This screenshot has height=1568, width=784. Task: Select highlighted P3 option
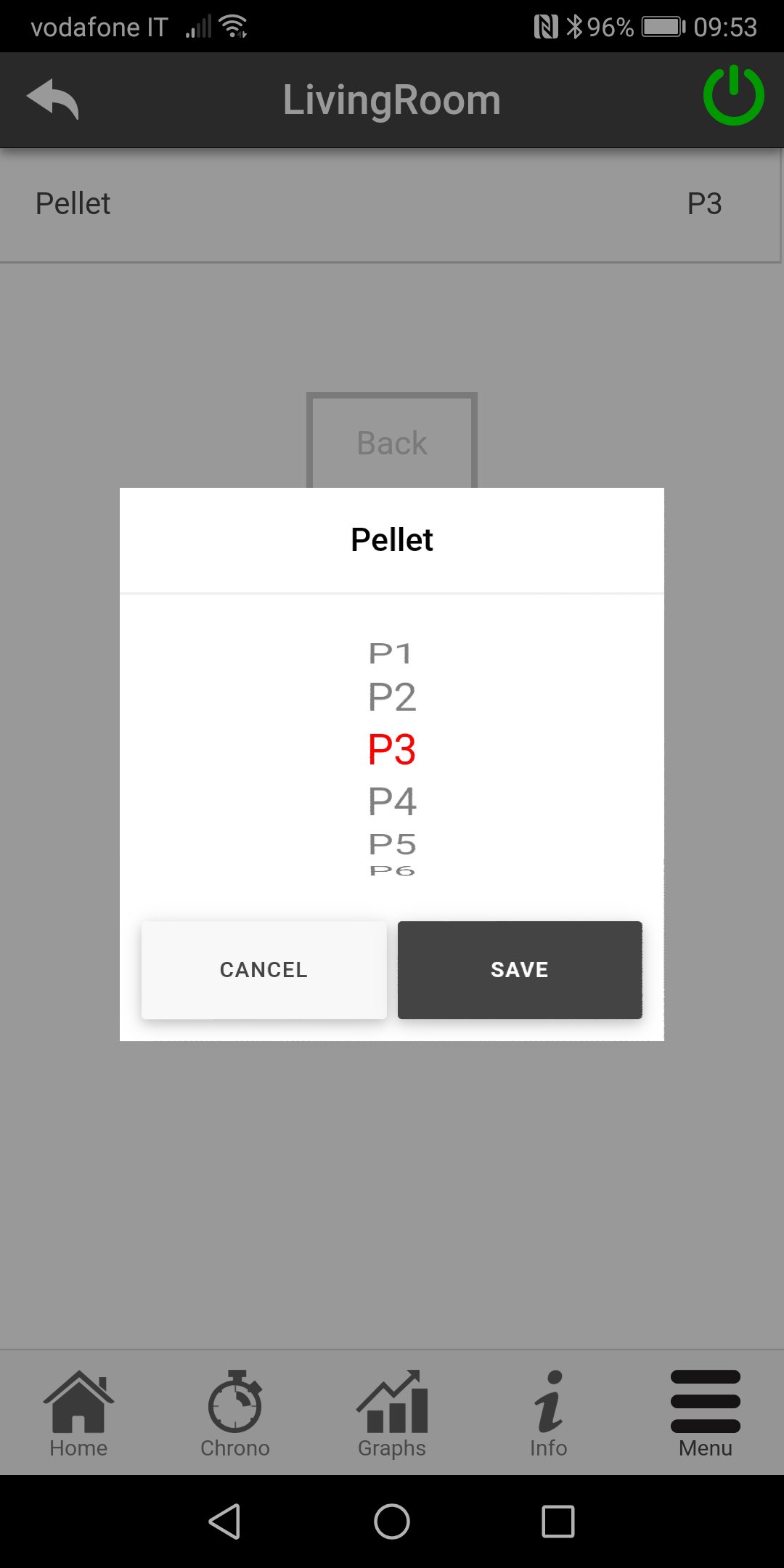click(392, 749)
